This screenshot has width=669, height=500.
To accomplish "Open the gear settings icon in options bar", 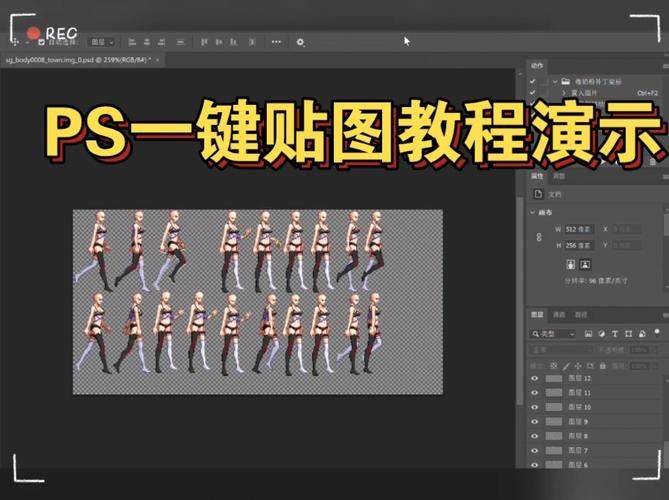I will [300, 42].
